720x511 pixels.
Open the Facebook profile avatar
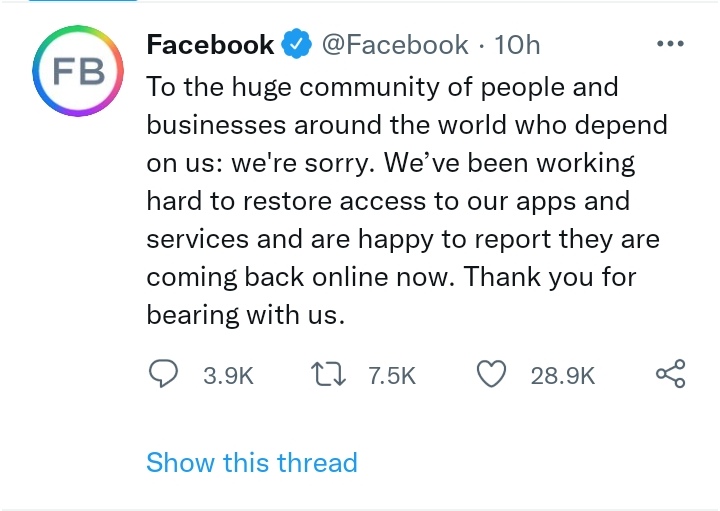click(x=76, y=74)
